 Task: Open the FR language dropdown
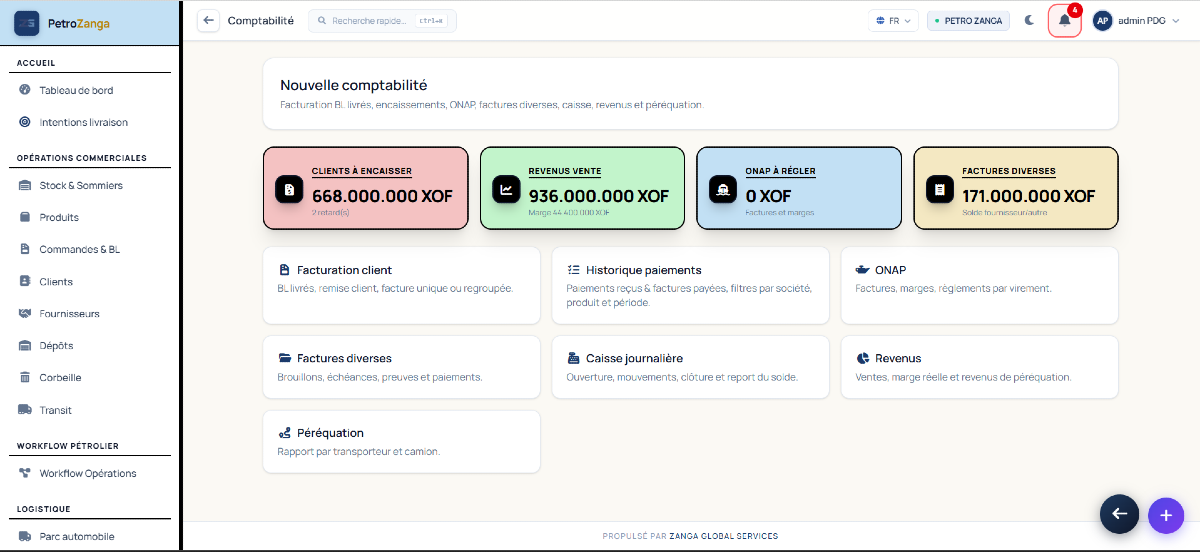(x=894, y=20)
